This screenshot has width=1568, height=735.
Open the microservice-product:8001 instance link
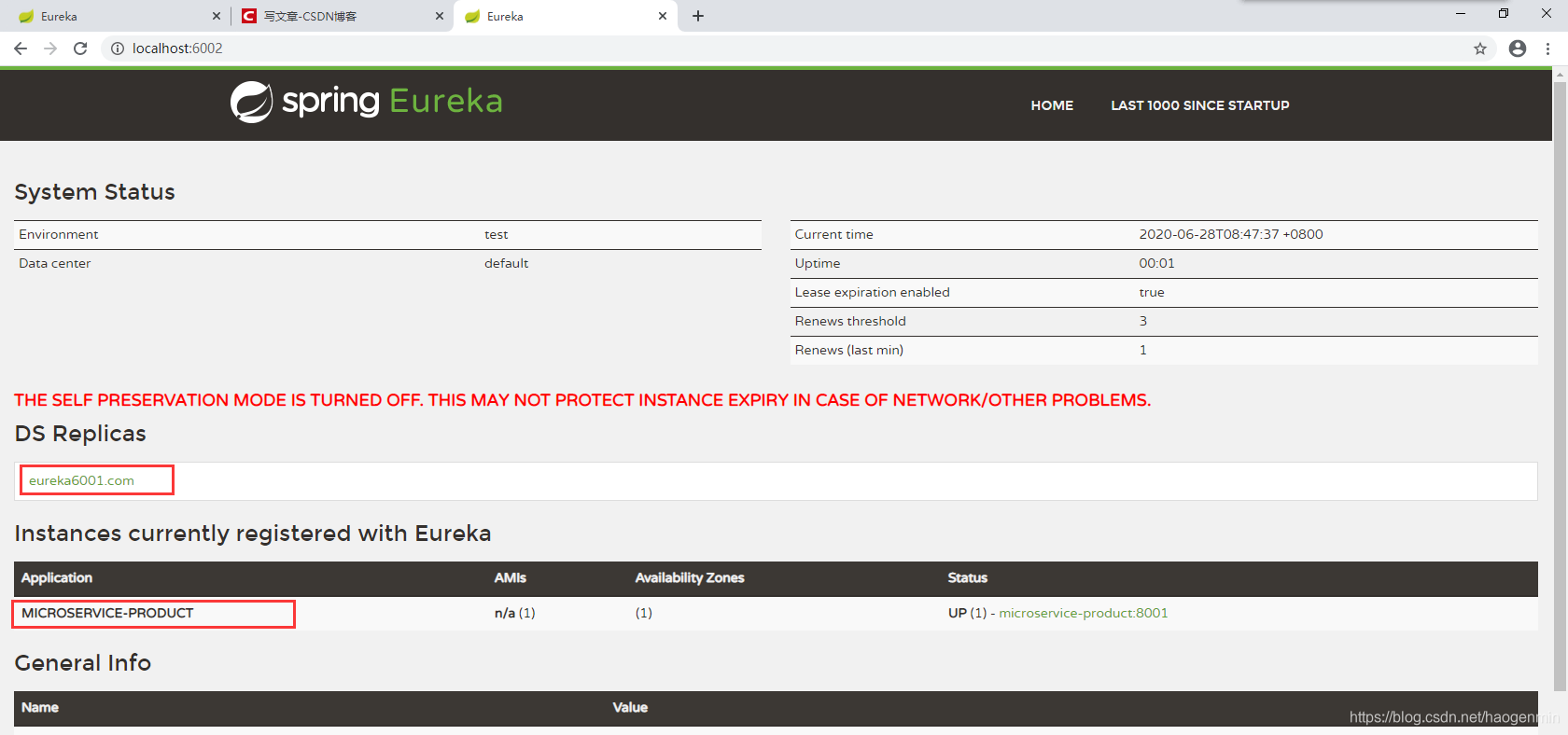1084,613
